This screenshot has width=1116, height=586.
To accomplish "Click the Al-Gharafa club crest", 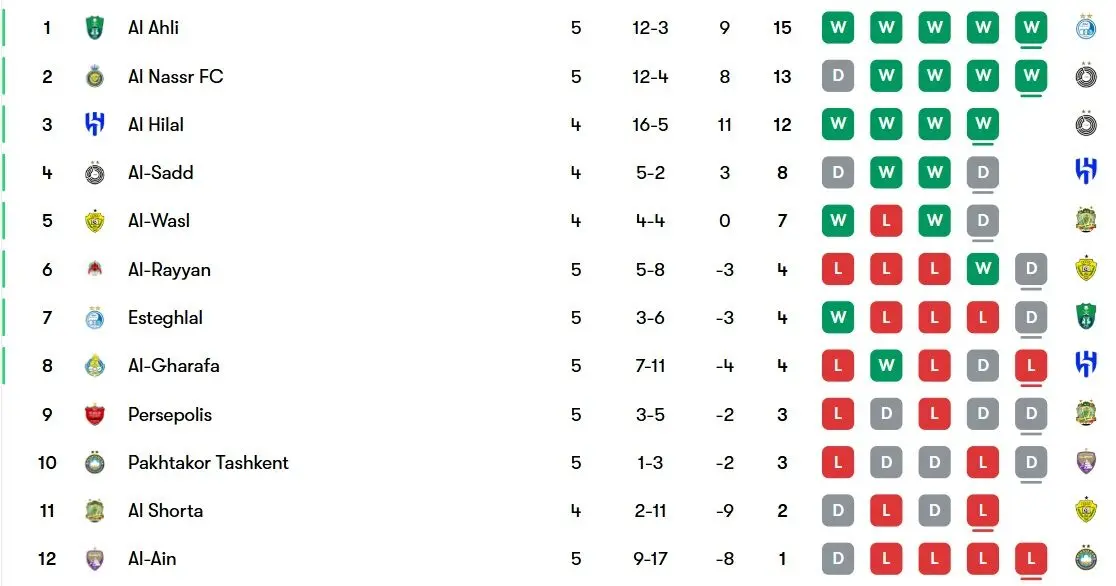I will (x=94, y=366).
